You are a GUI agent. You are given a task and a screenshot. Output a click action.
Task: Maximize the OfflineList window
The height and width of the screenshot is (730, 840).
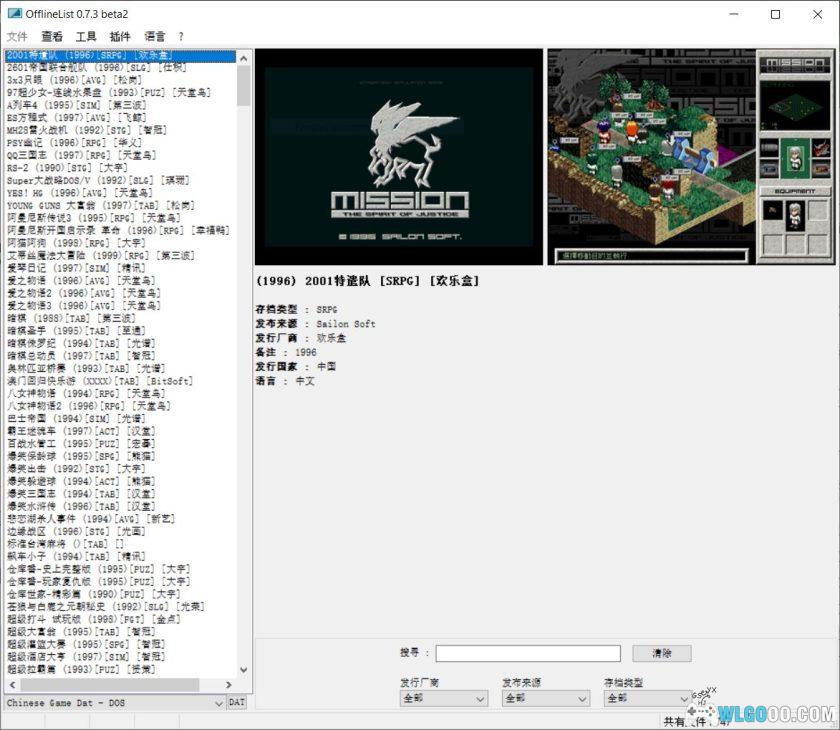[x=775, y=14]
